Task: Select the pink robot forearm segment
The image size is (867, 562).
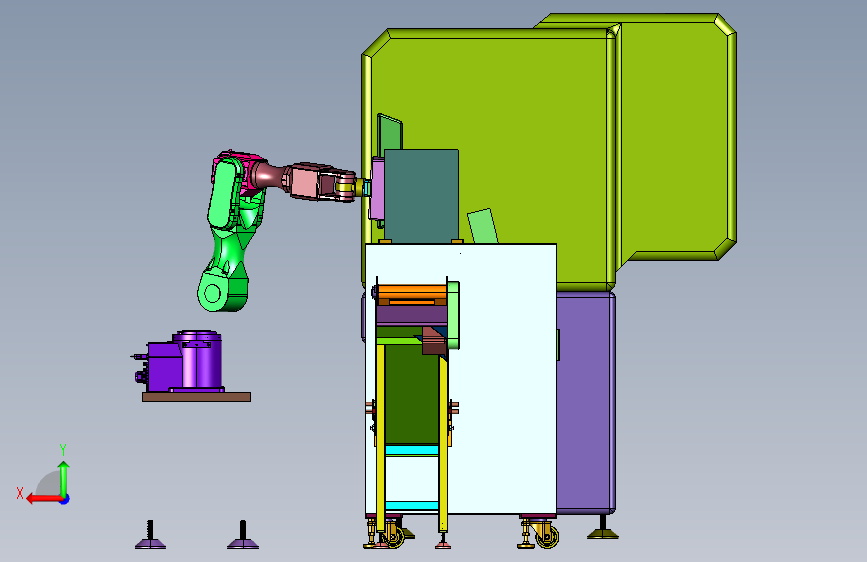Action: click(x=304, y=180)
